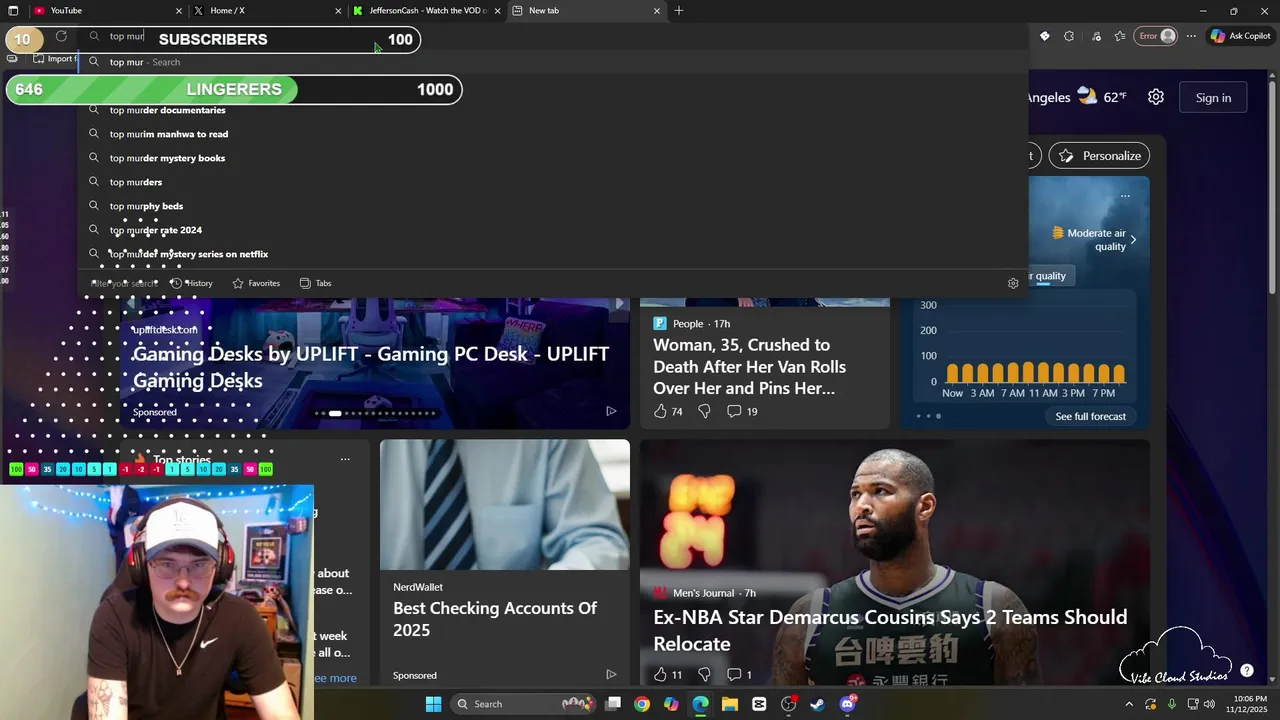
Task: Open the Demarcus Cousins article
Action: click(890, 630)
